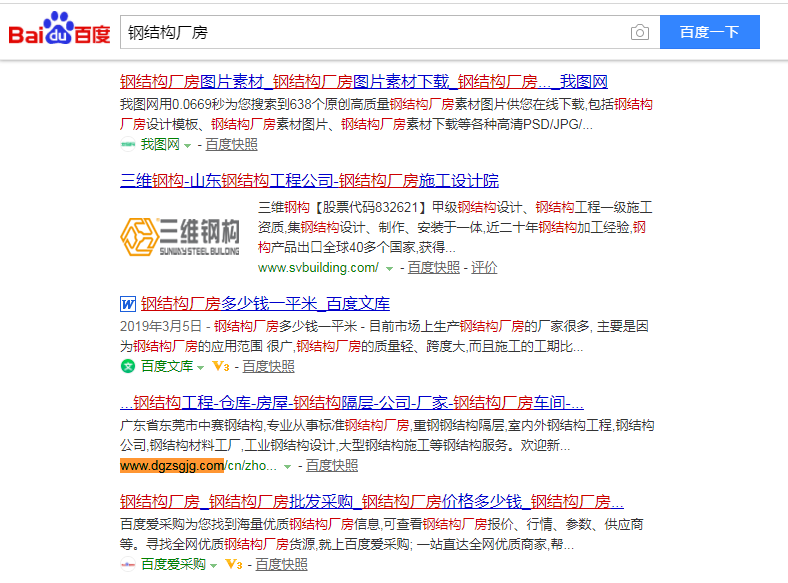This screenshot has width=788, height=583.
Task: Click the Word document icon
Action: [128, 304]
